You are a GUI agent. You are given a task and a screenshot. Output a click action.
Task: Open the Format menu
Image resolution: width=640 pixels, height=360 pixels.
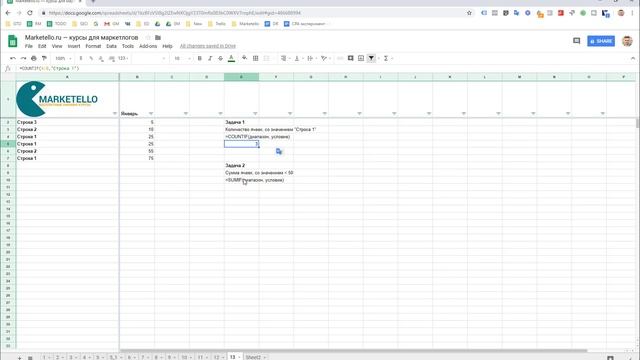(x=93, y=46)
